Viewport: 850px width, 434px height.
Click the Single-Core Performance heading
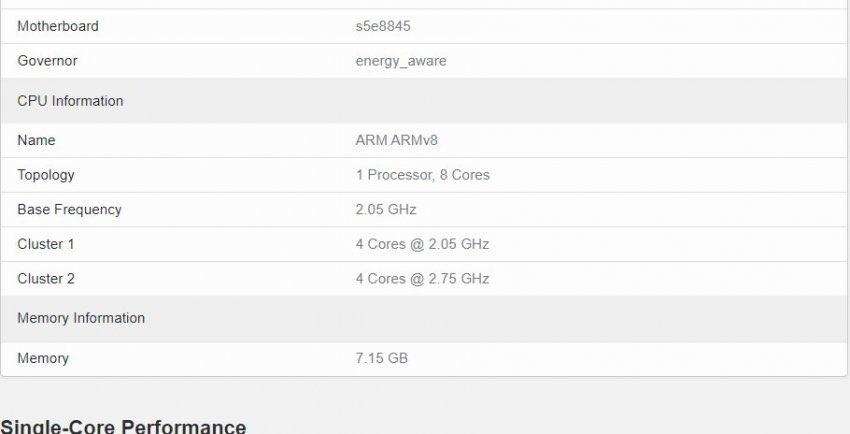[123, 426]
